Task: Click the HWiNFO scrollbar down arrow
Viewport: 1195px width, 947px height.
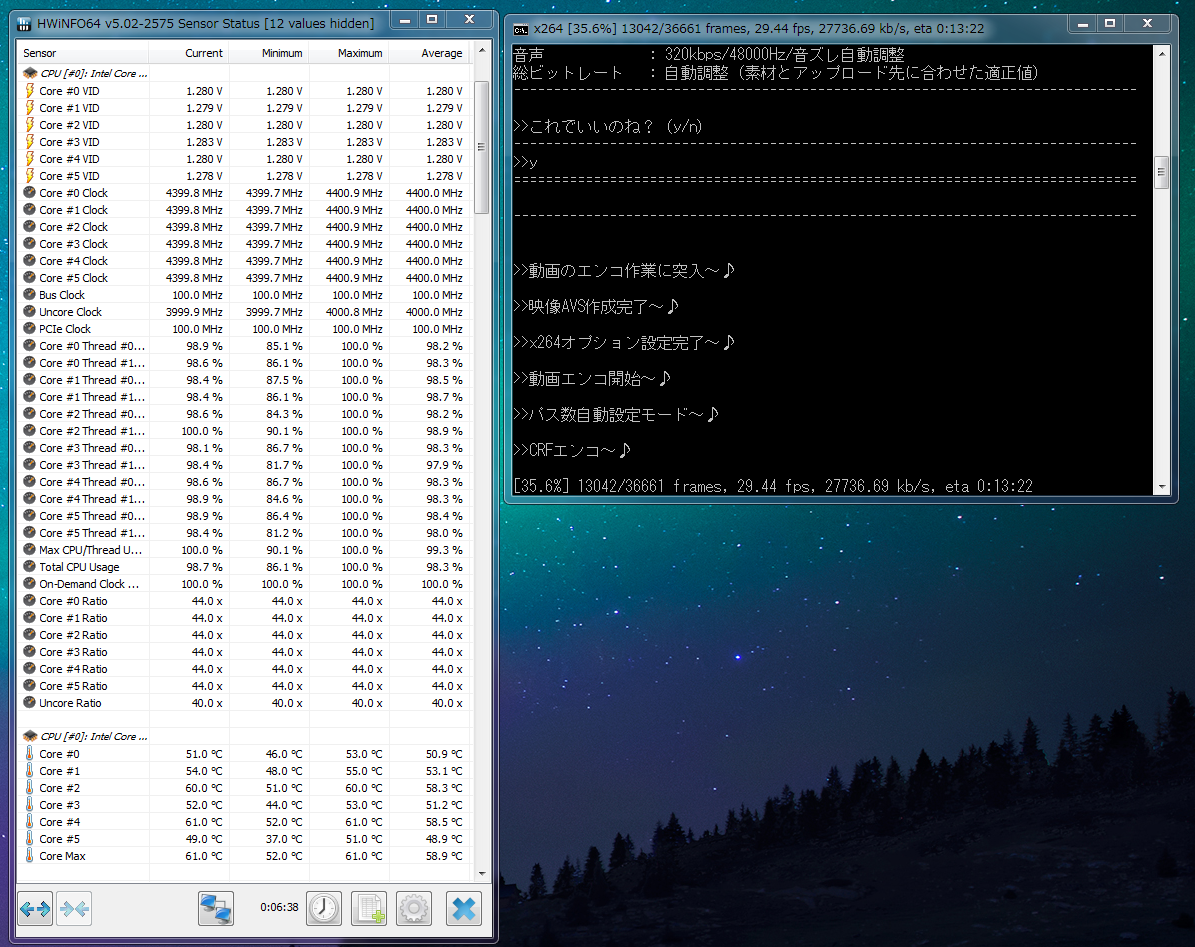Action: click(482, 874)
